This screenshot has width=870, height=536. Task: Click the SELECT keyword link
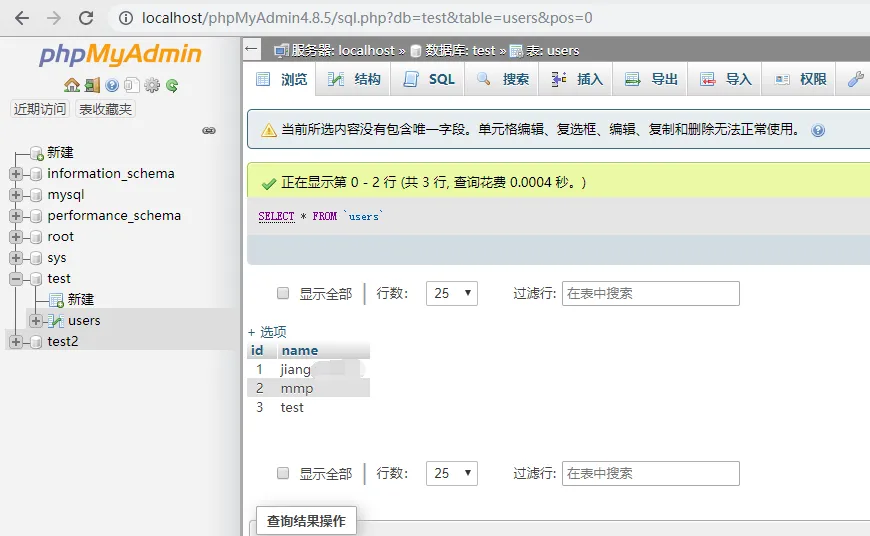276,216
